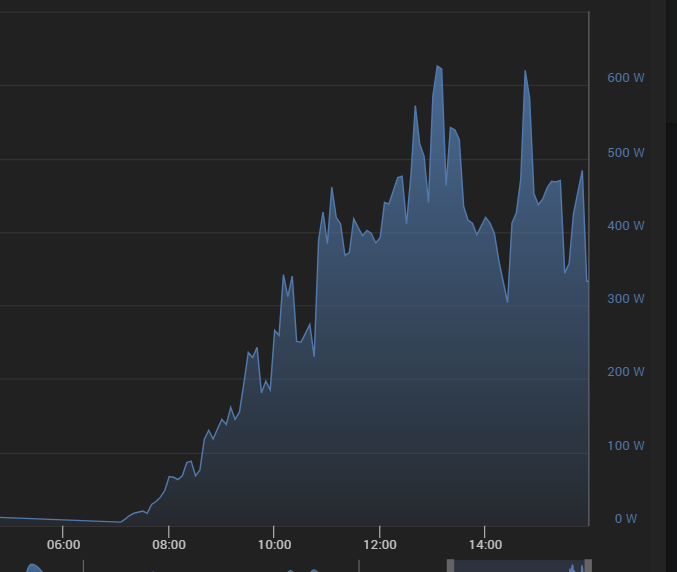677x572 pixels.
Task: Click the 06:00 time axis label
Action: pos(63,545)
